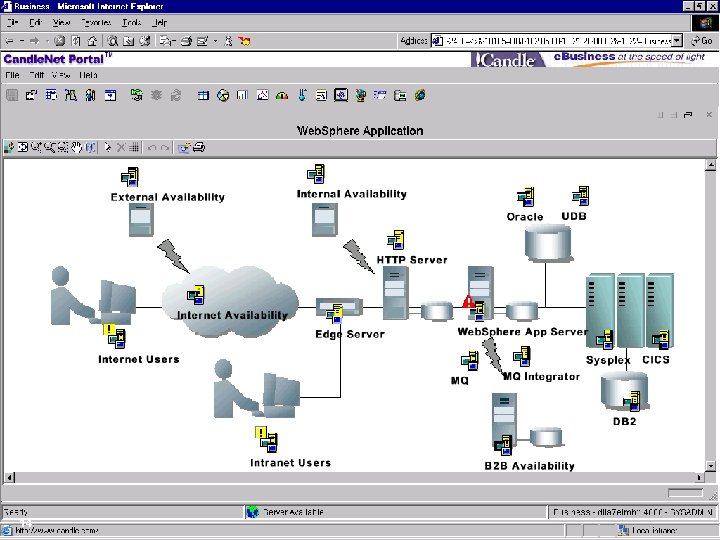Open the browser File menu
The height and width of the screenshot is (540, 720).
[12, 22]
